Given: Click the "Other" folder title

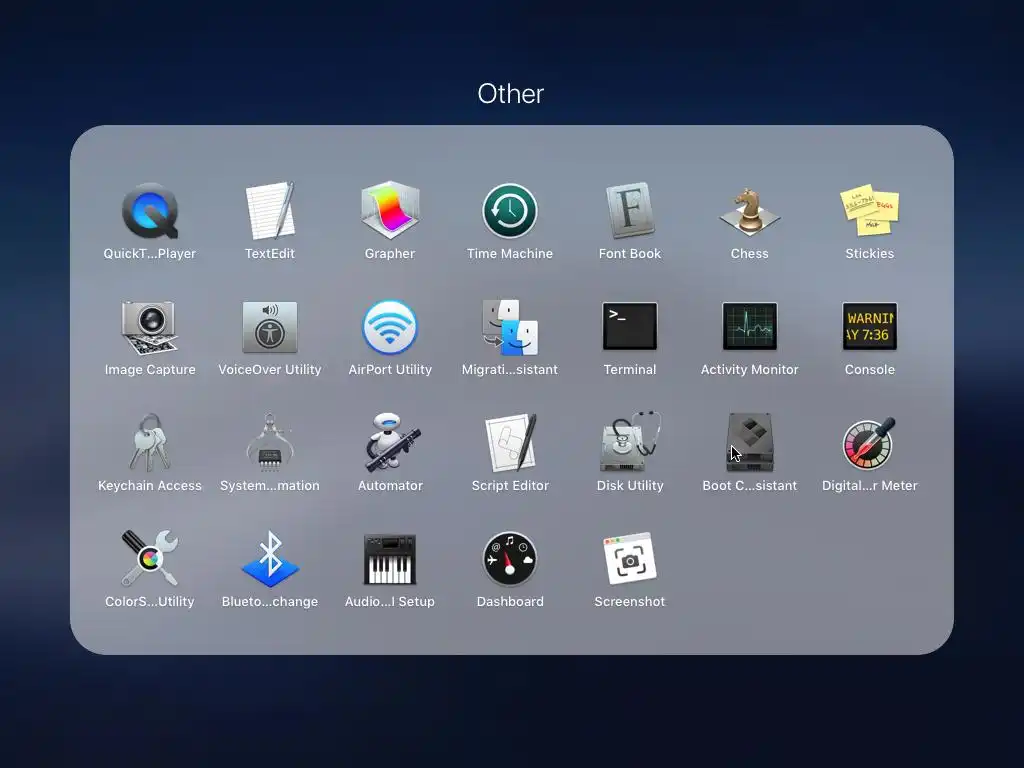Looking at the screenshot, I should click(511, 94).
